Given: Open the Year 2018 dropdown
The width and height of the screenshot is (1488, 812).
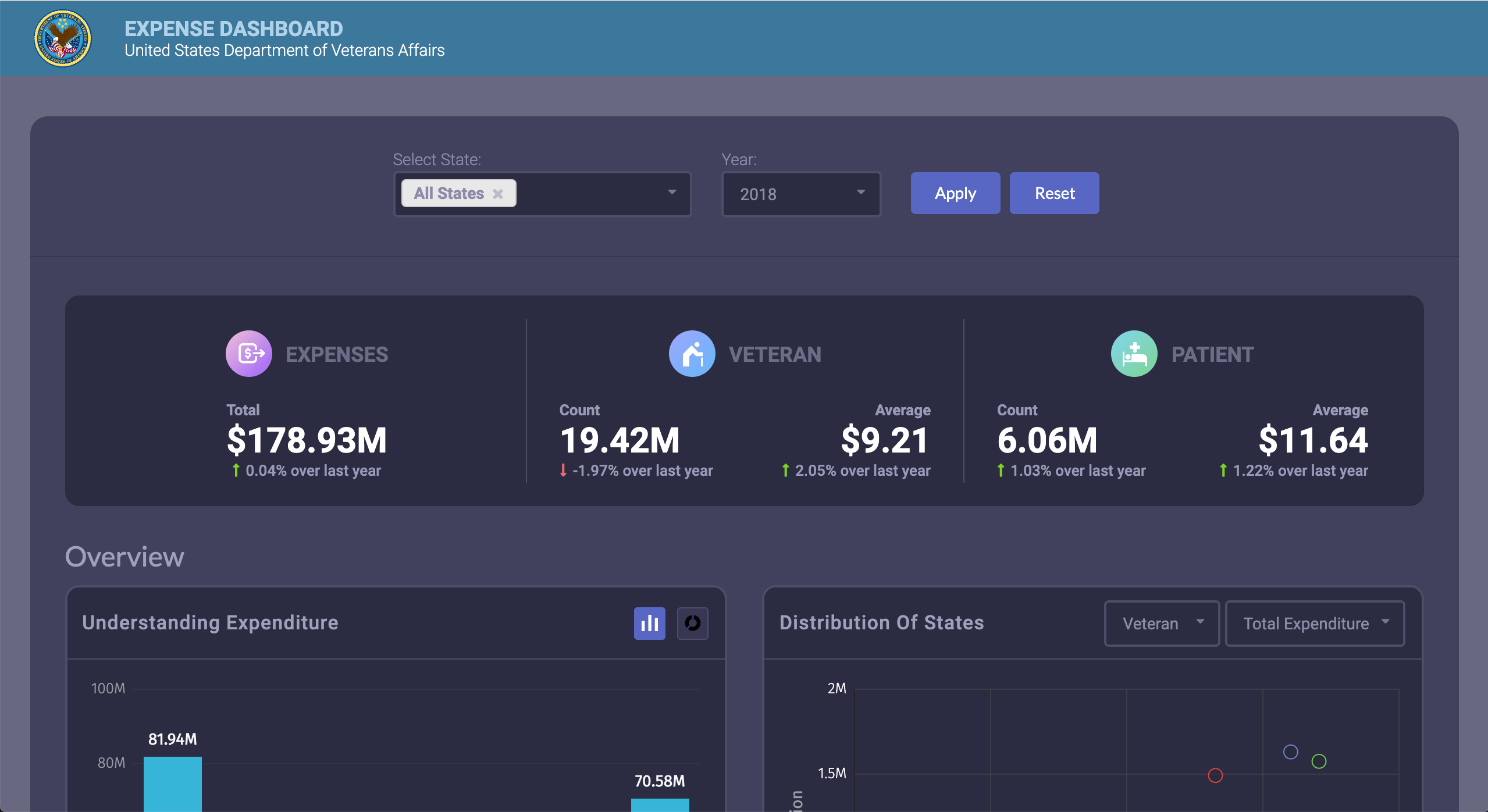Looking at the screenshot, I should point(801,194).
